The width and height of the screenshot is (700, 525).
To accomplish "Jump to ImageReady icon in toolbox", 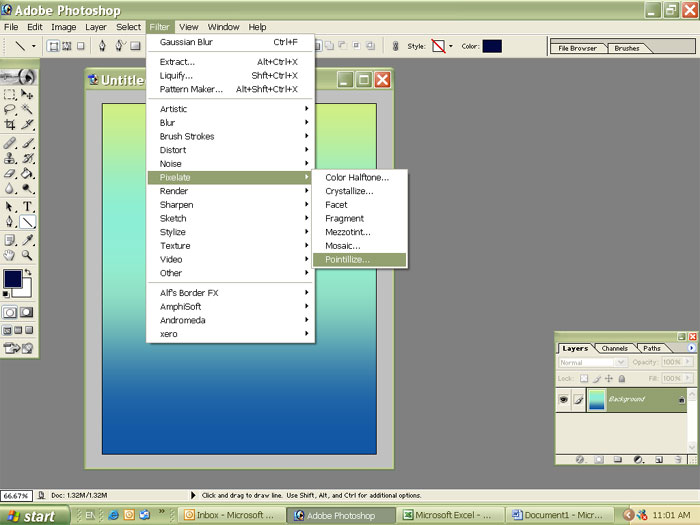I will click(x=18, y=348).
